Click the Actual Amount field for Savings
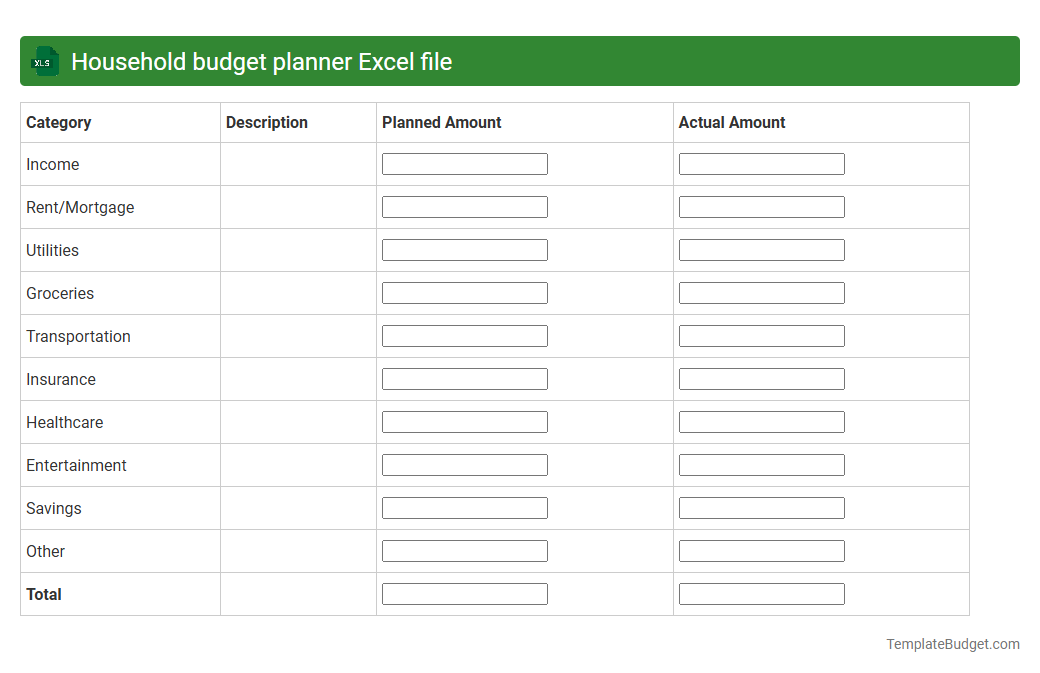The width and height of the screenshot is (1040, 673). click(x=761, y=507)
